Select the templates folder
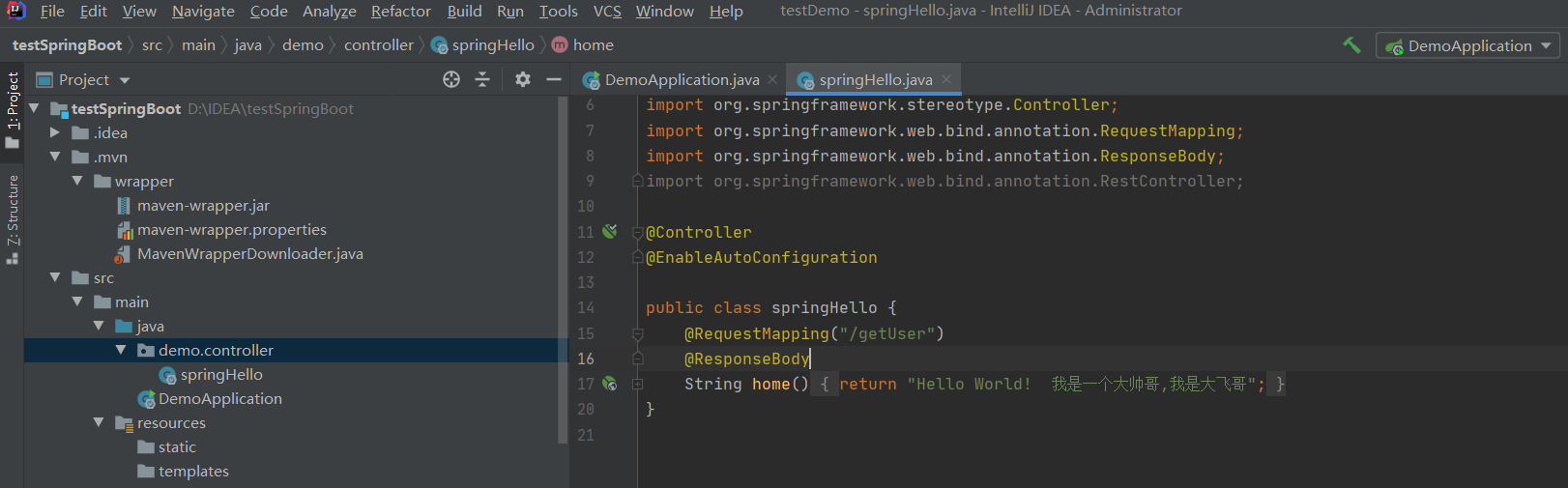The height and width of the screenshot is (488, 1568). click(183, 471)
